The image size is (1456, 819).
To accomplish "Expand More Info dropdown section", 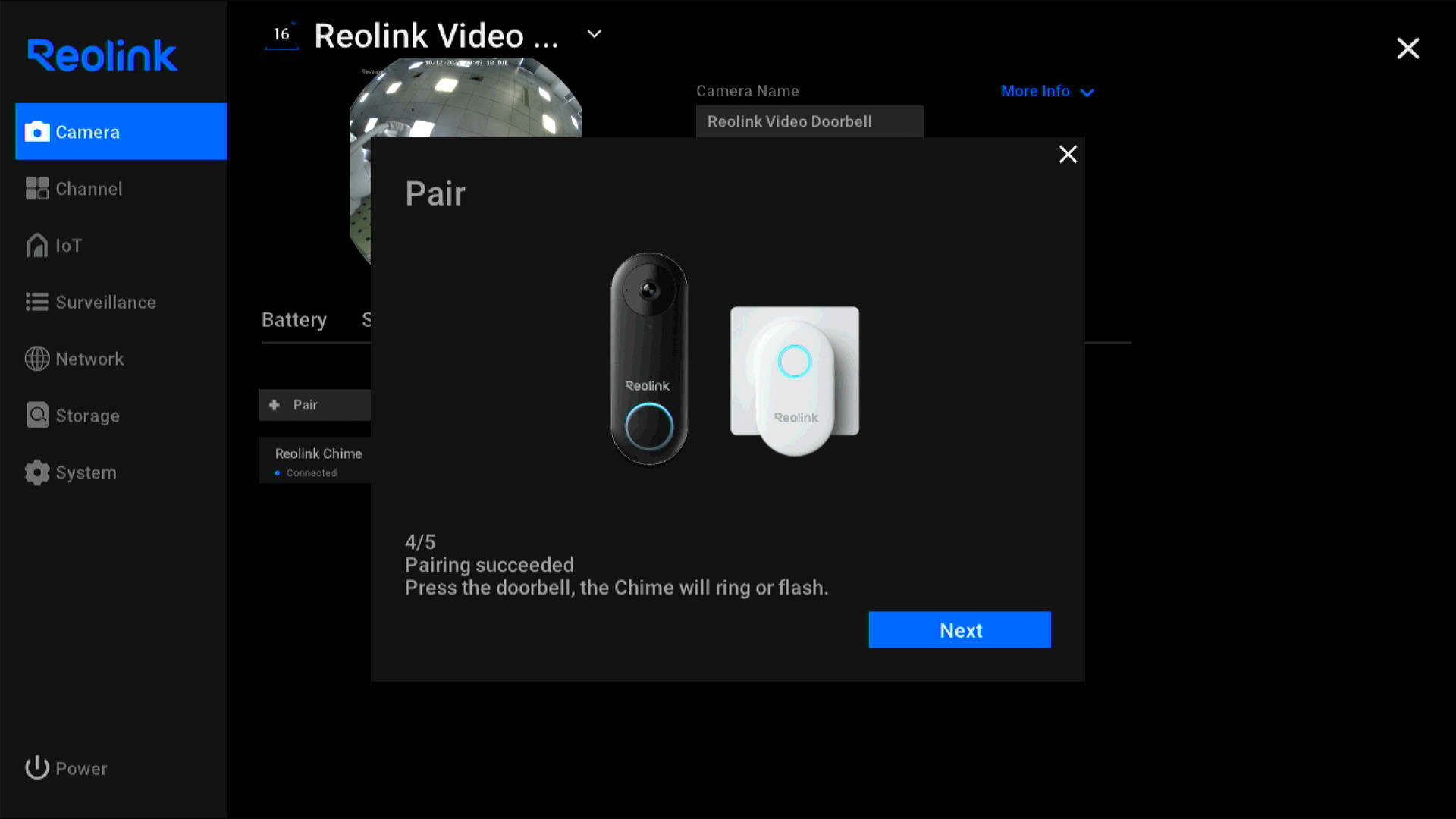I will (x=1047, y=91).
